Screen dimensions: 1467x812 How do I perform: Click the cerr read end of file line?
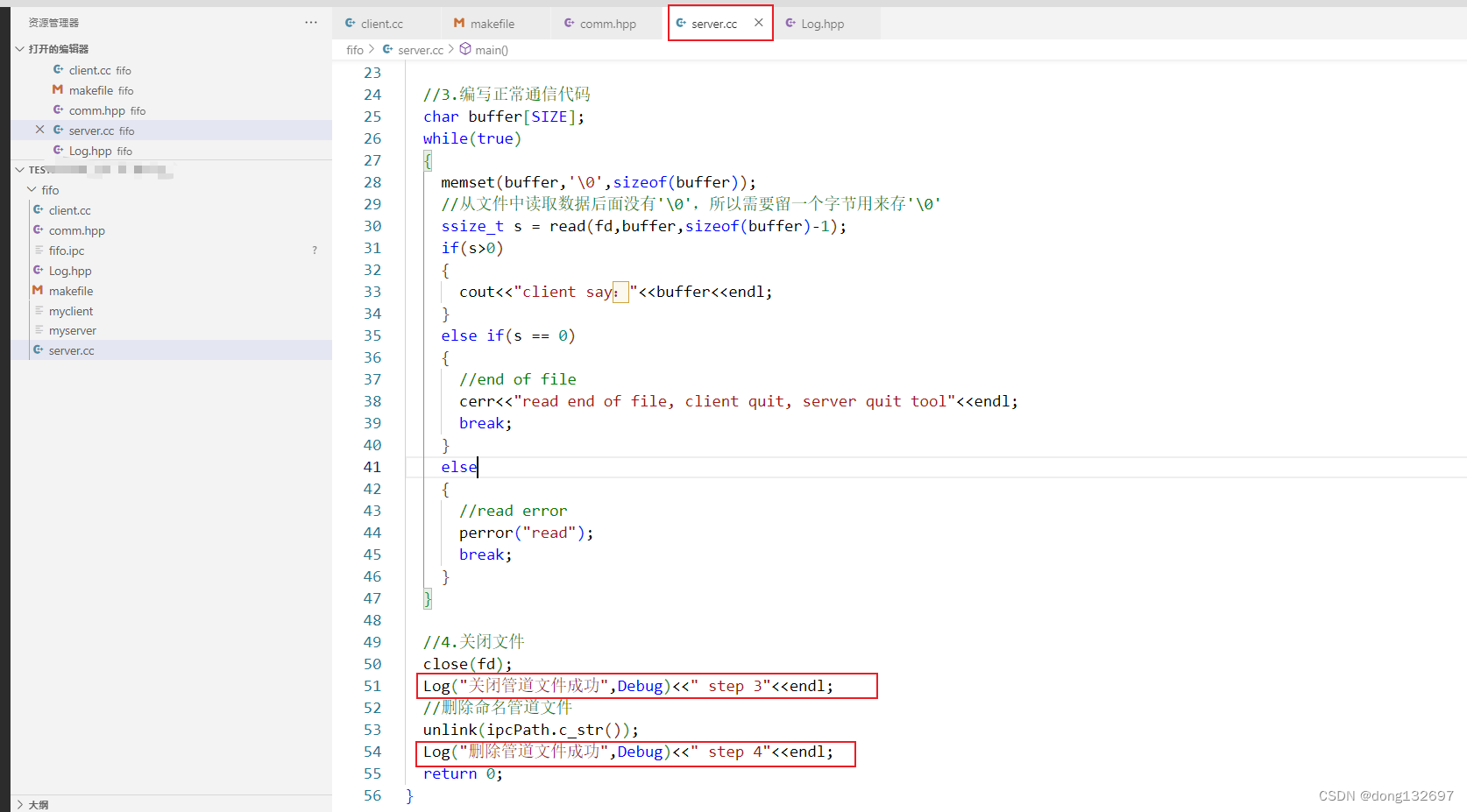pyautogui.click(x=739, y=401)
